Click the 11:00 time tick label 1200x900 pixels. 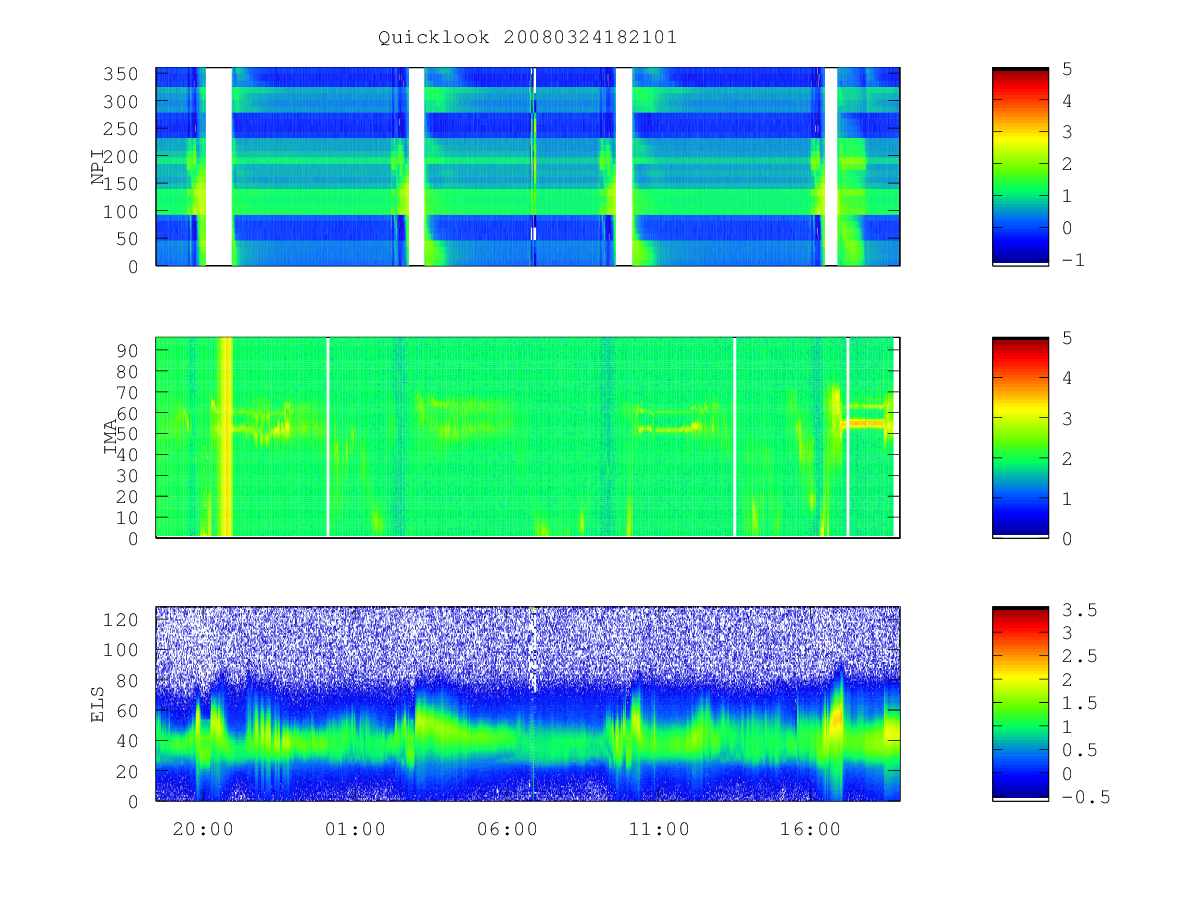[x=659, y=829]
